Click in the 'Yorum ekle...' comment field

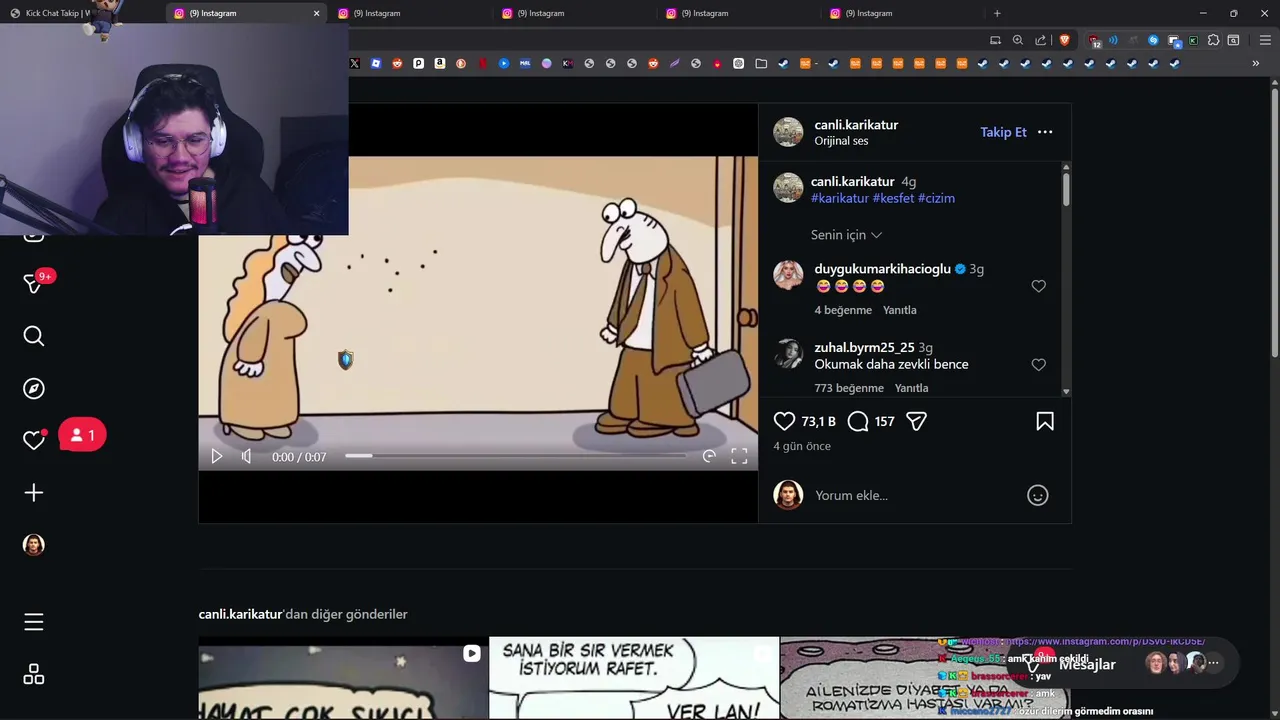click(915, 495)
